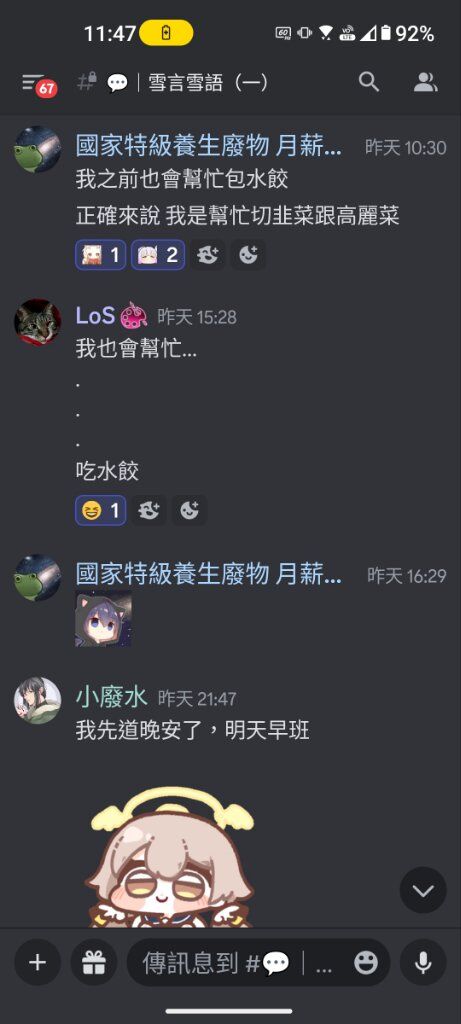Screen dimensions: 461x1024
Task: Tap the search magnifier icon
Action: pos(369,82)
